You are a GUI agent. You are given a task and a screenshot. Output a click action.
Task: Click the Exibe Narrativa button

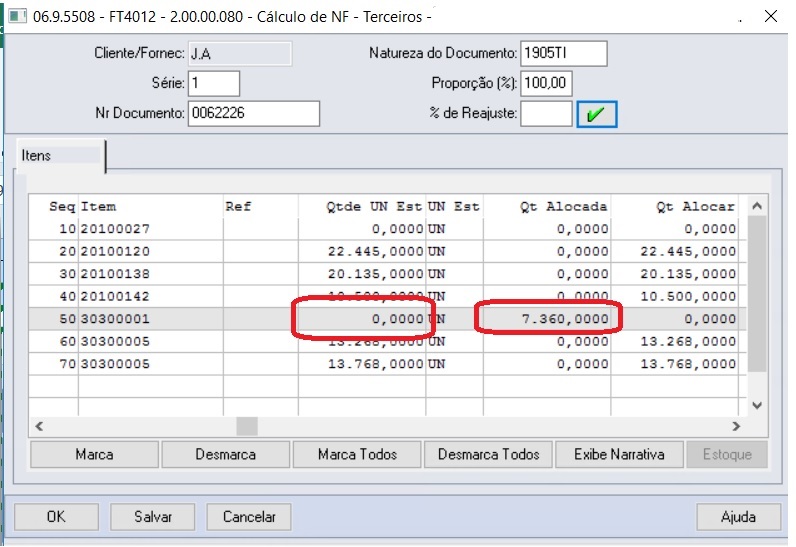click(619, 454)
